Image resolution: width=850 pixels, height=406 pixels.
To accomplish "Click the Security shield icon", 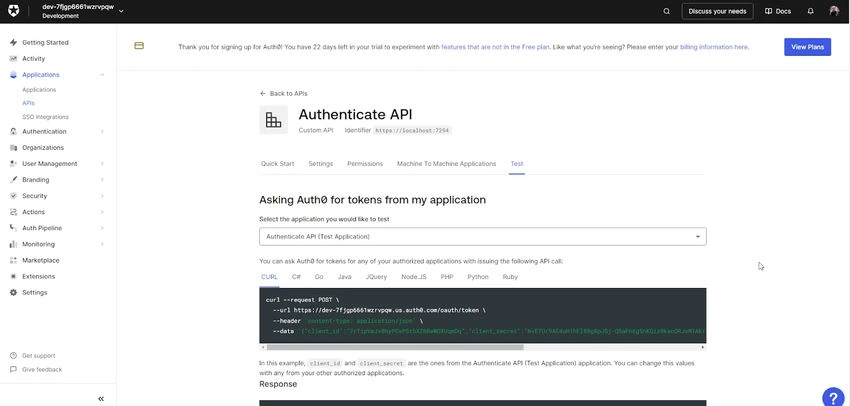I will [x=14, y=196].
